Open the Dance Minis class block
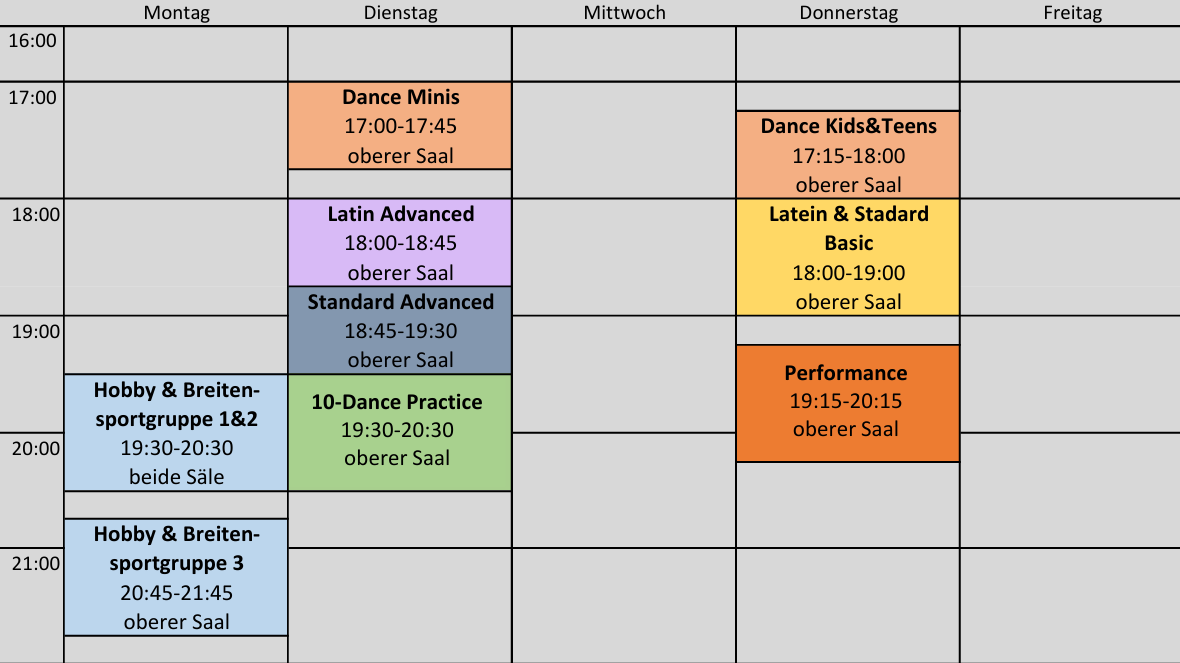This screenshot has height=663, width=1180. (x=400, y=126)
